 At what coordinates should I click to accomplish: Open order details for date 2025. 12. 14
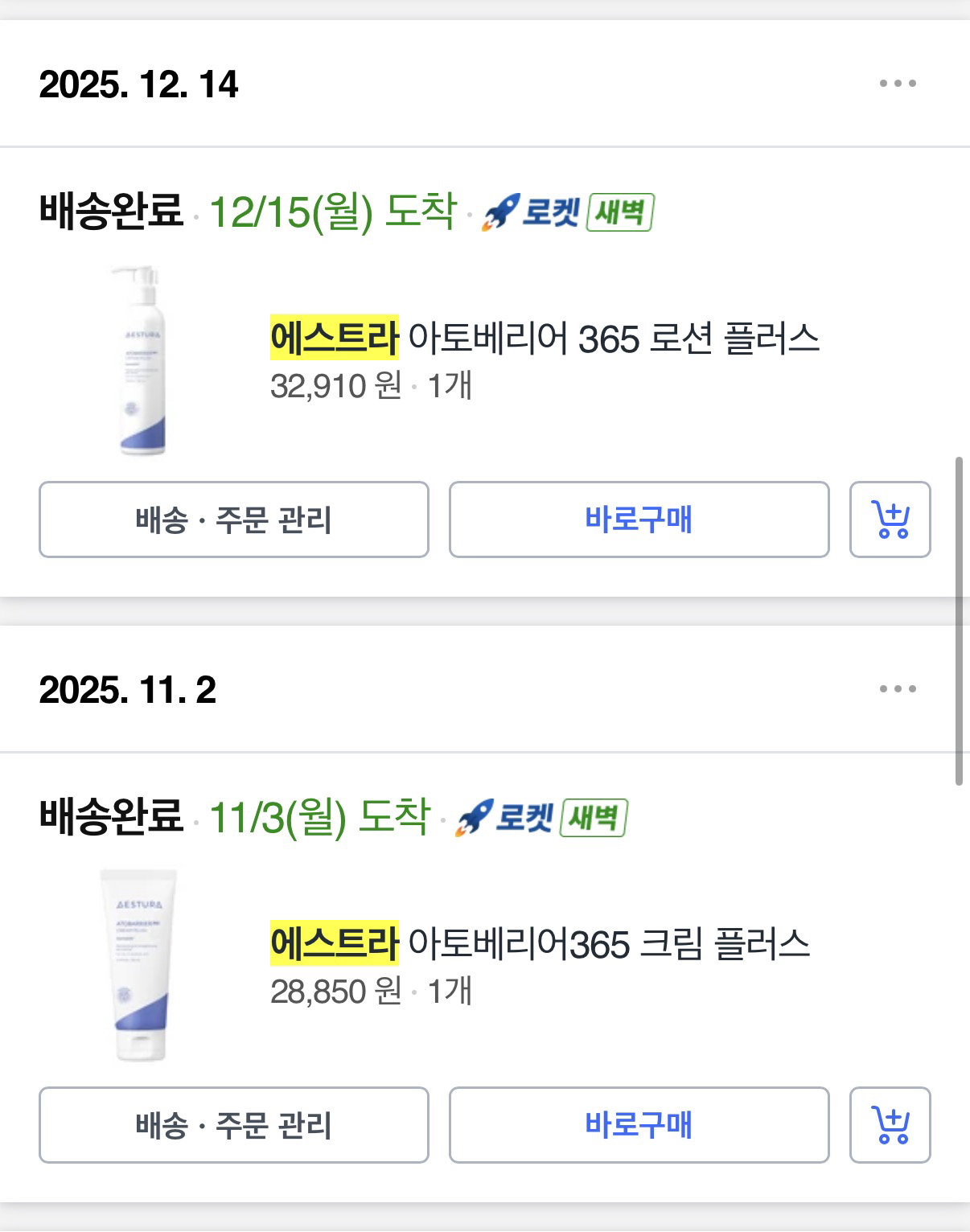pyautogui.click(x=138, y=84)
